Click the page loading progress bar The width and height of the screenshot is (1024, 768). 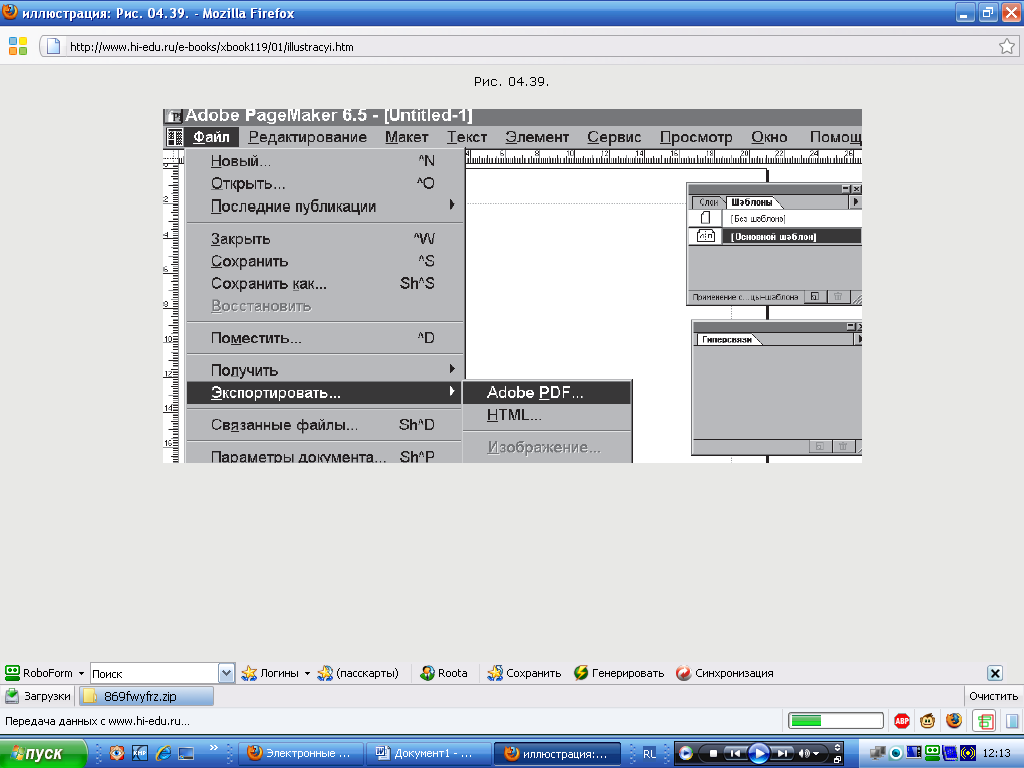point(836,721)
